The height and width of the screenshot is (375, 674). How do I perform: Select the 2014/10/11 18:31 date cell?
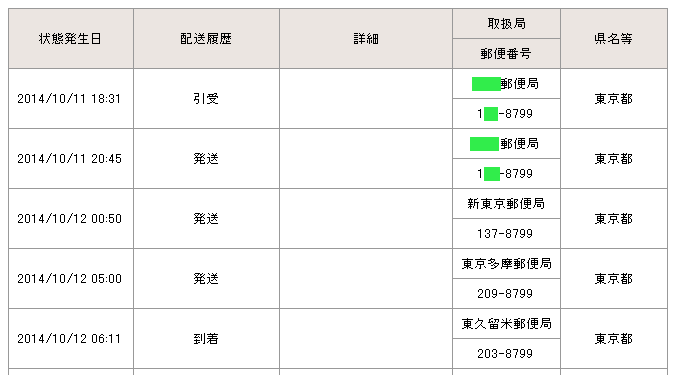pos(70,99)
